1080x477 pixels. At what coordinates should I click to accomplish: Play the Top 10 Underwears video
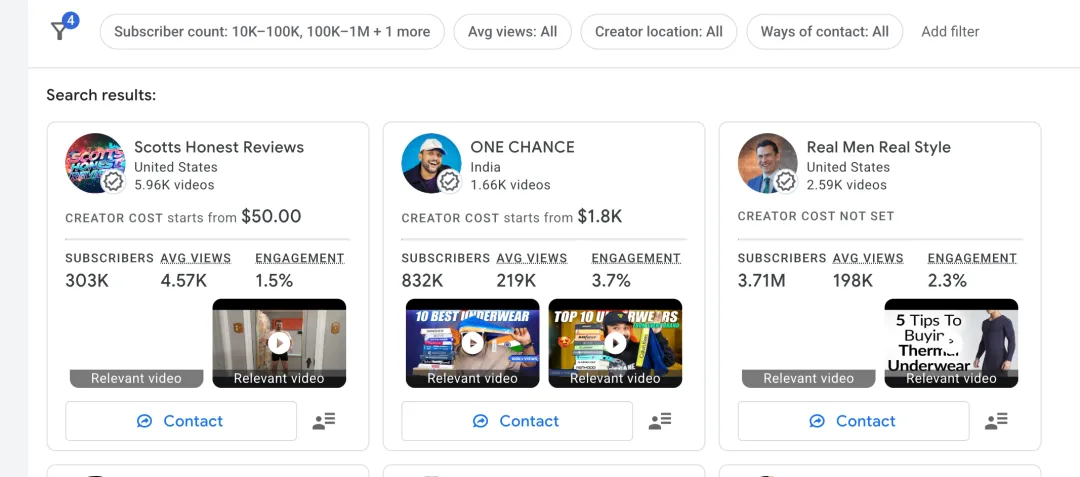pyautogui.click(x=615, y=343)
